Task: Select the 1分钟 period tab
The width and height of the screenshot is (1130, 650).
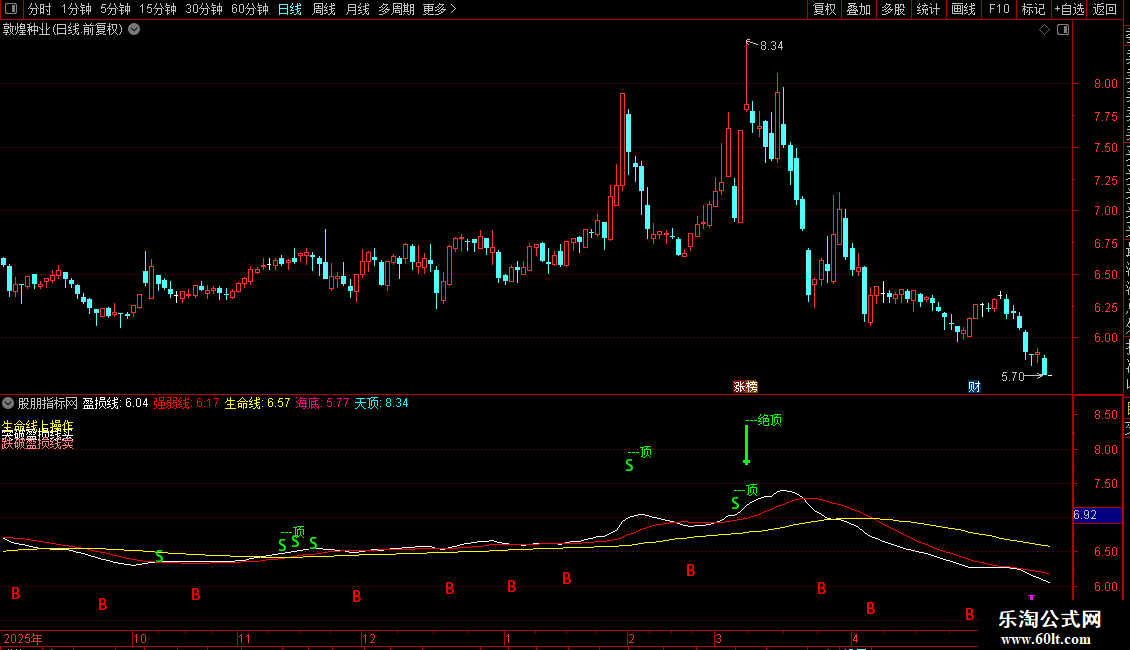Action: pos(76,9)
